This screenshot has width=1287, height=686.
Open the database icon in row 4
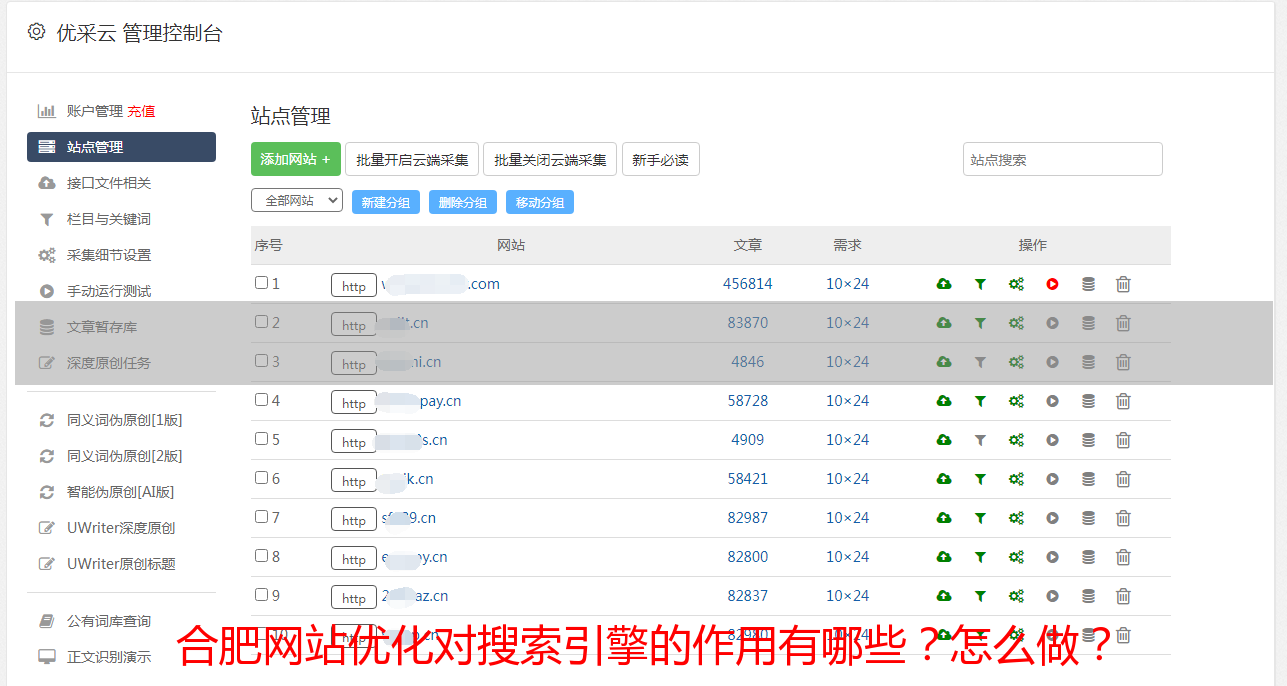pyautogui.click(x=1088, y=401)
